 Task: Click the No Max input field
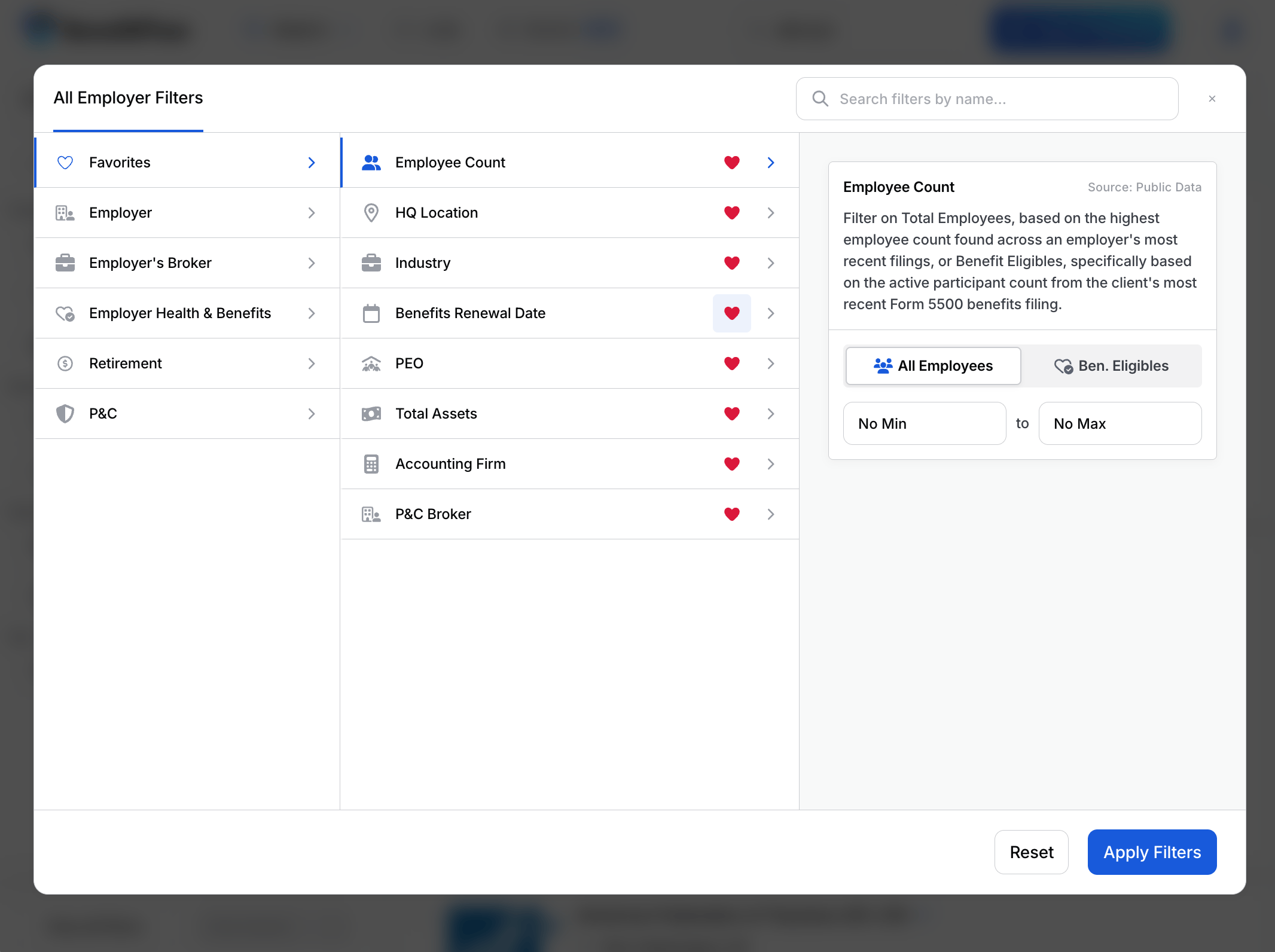pyautogui.click(x=1120, y=423)
